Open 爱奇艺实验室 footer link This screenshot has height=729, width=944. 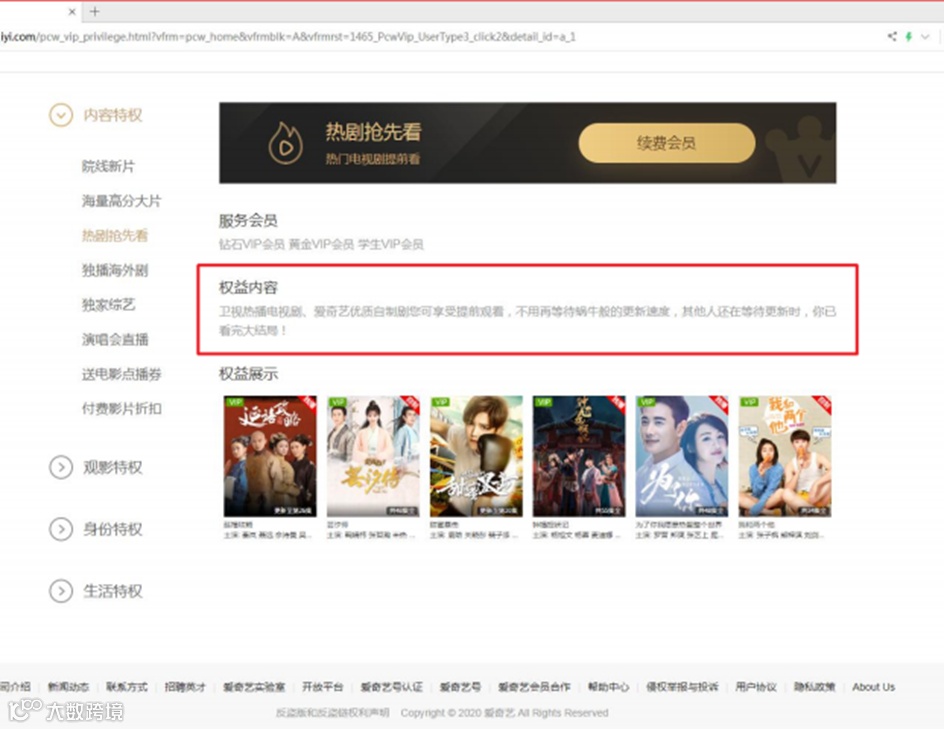253,687
